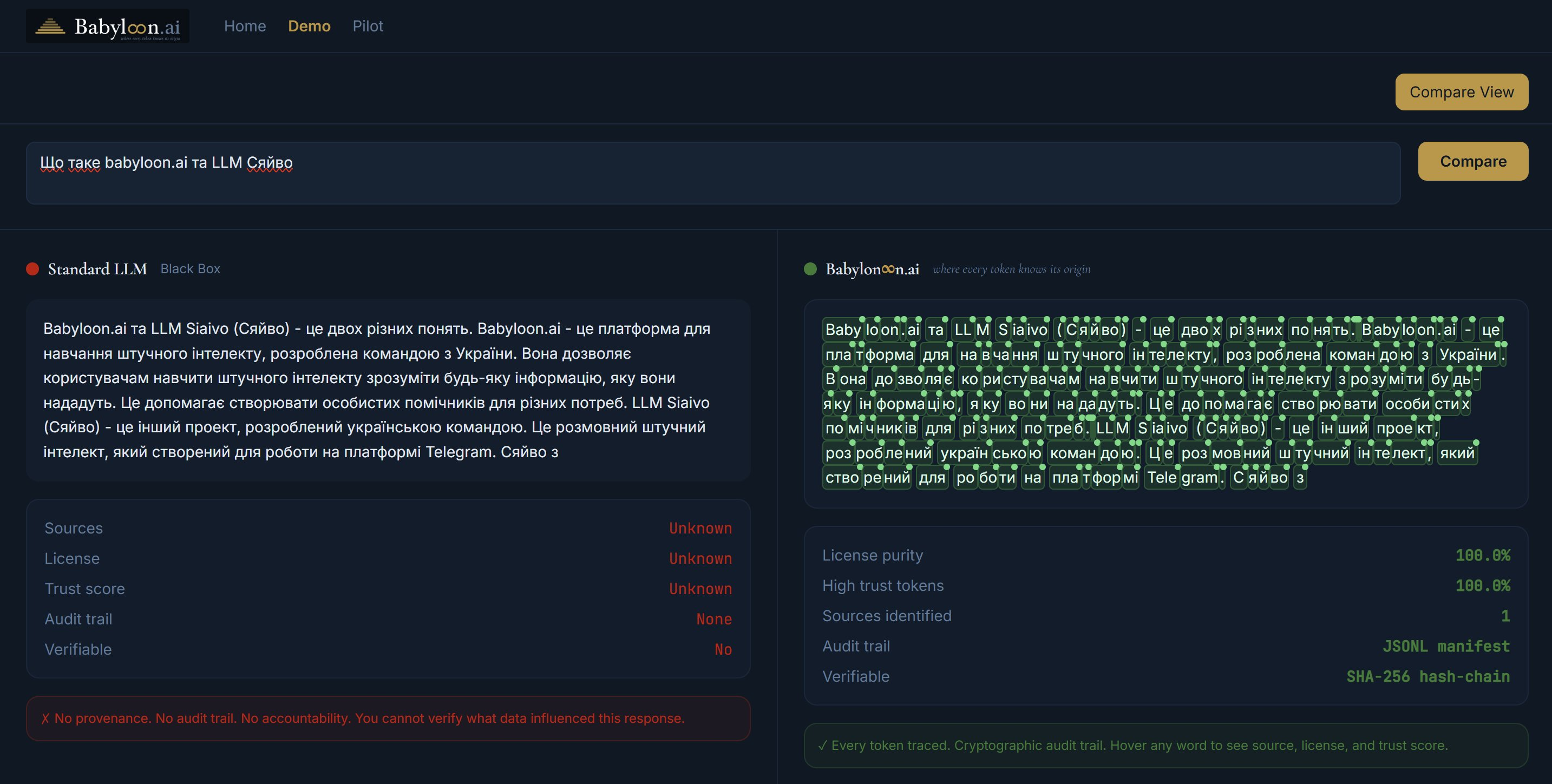This screenshot has height=784, width=1552.
Task: Click the "та" token in the traced response
Action: tap(935, 330)
